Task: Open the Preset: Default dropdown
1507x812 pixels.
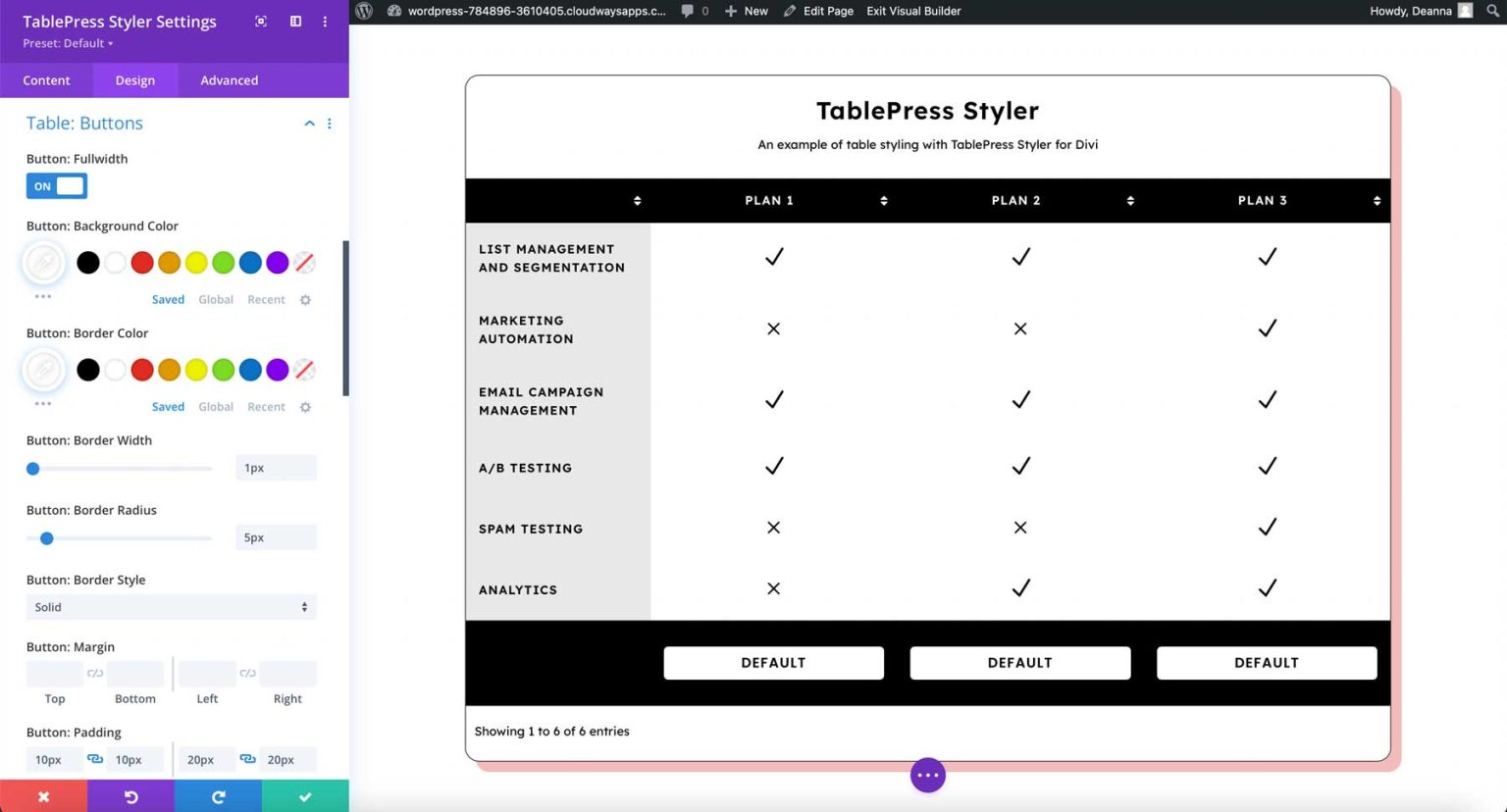Action: (67, 43)
